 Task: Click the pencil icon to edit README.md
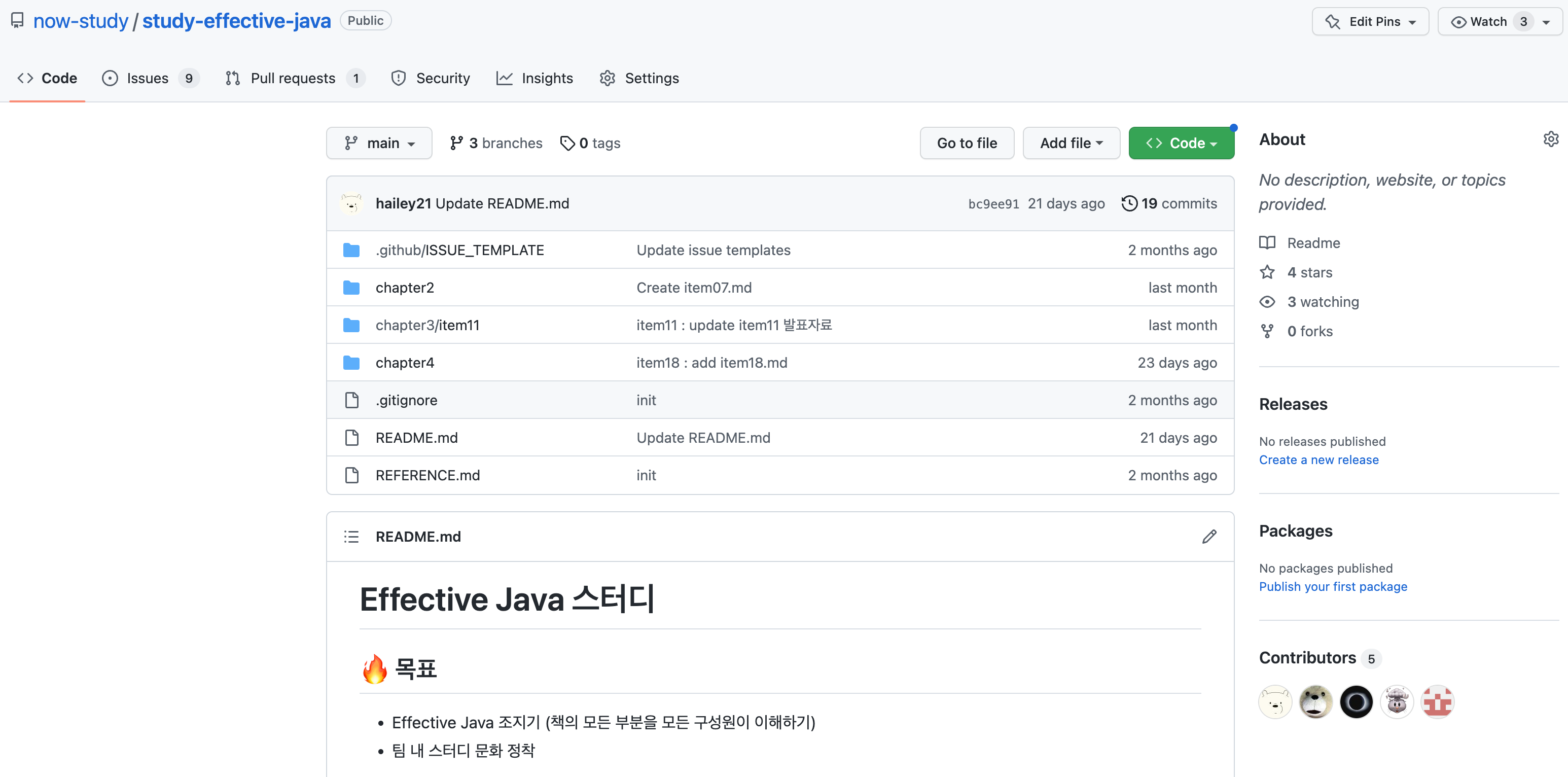(1209, 537)
